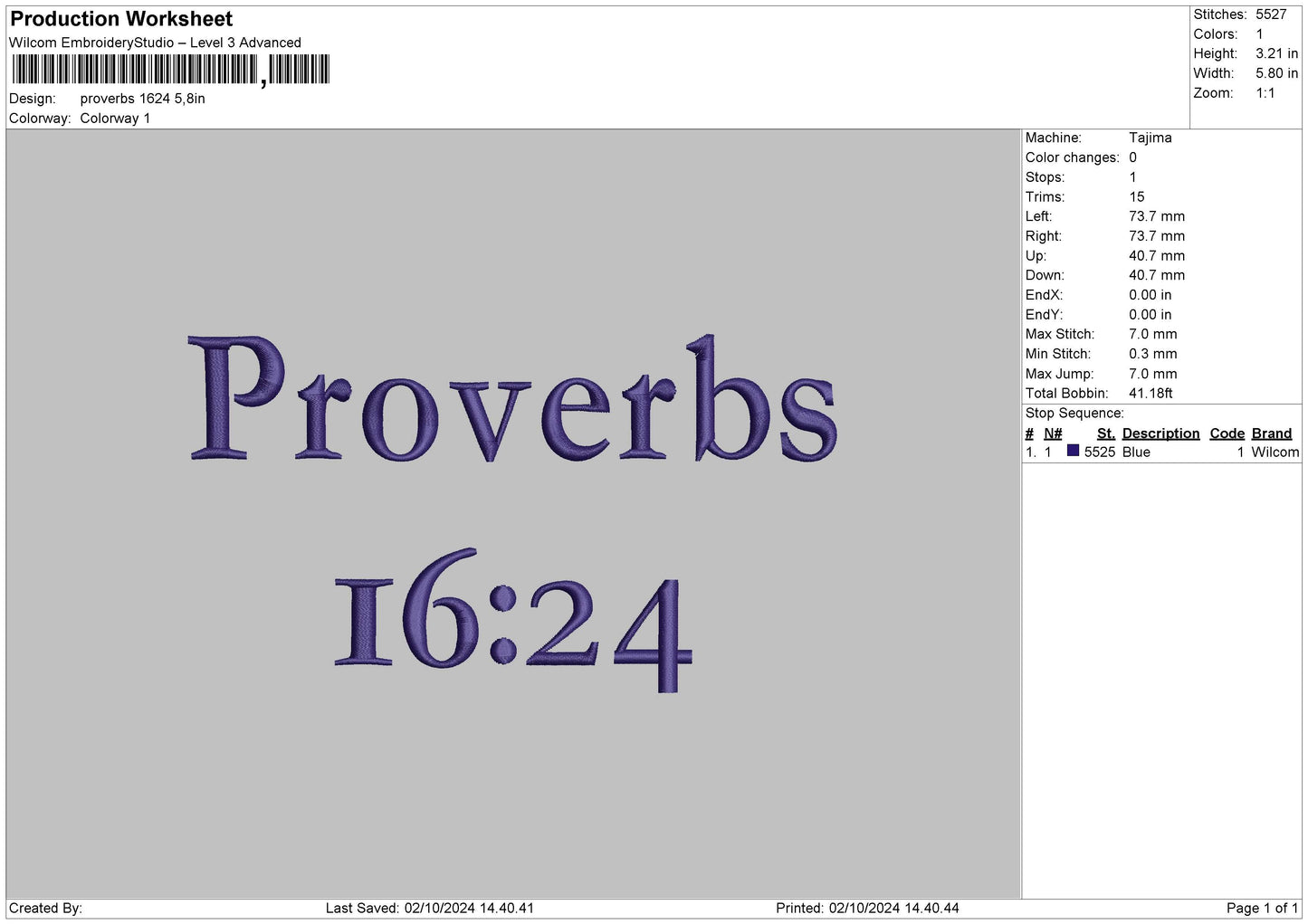Click the blue thread color swatch
The image size is (1308, 924).
[x=1073, y=451]
